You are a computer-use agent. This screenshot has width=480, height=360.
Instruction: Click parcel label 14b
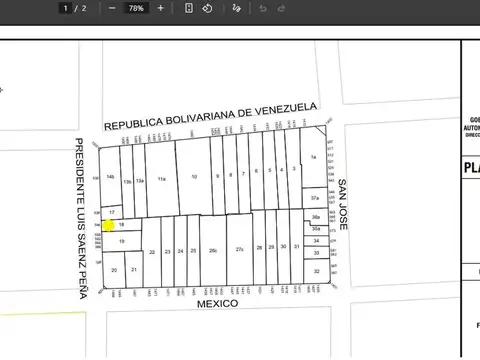coord(110,177)
